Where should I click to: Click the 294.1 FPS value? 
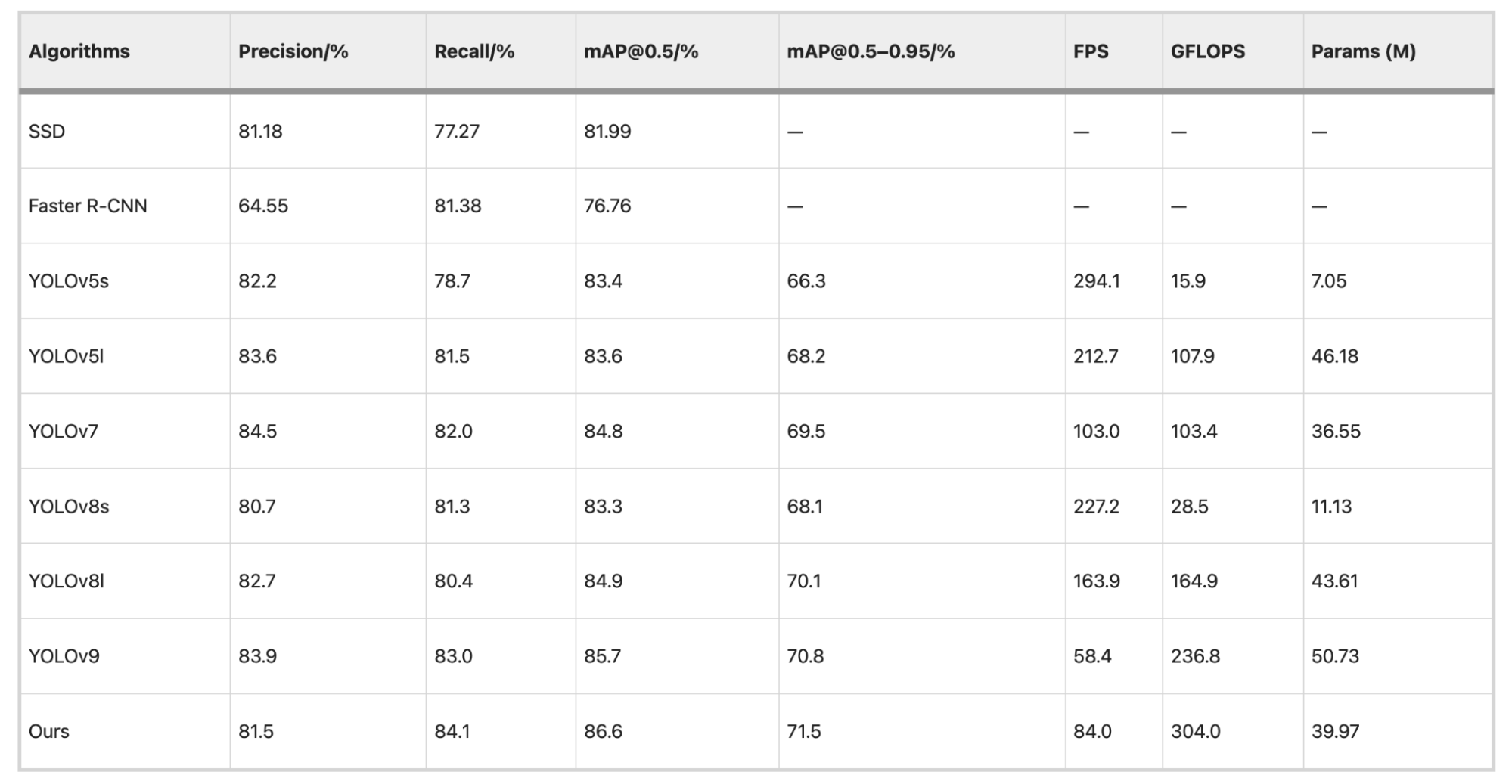coord(1097,281)
